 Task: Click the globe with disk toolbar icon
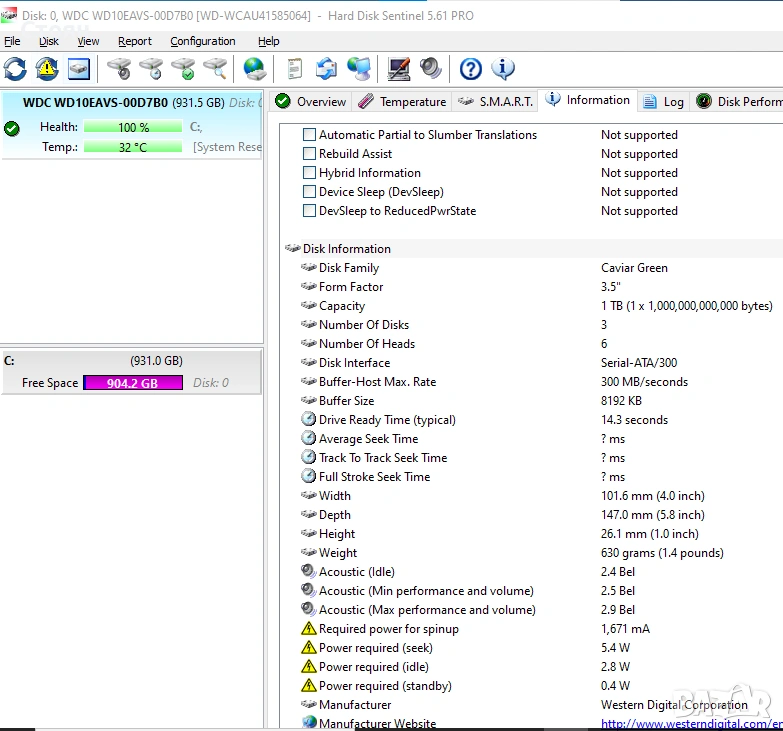tap(255, 69)
